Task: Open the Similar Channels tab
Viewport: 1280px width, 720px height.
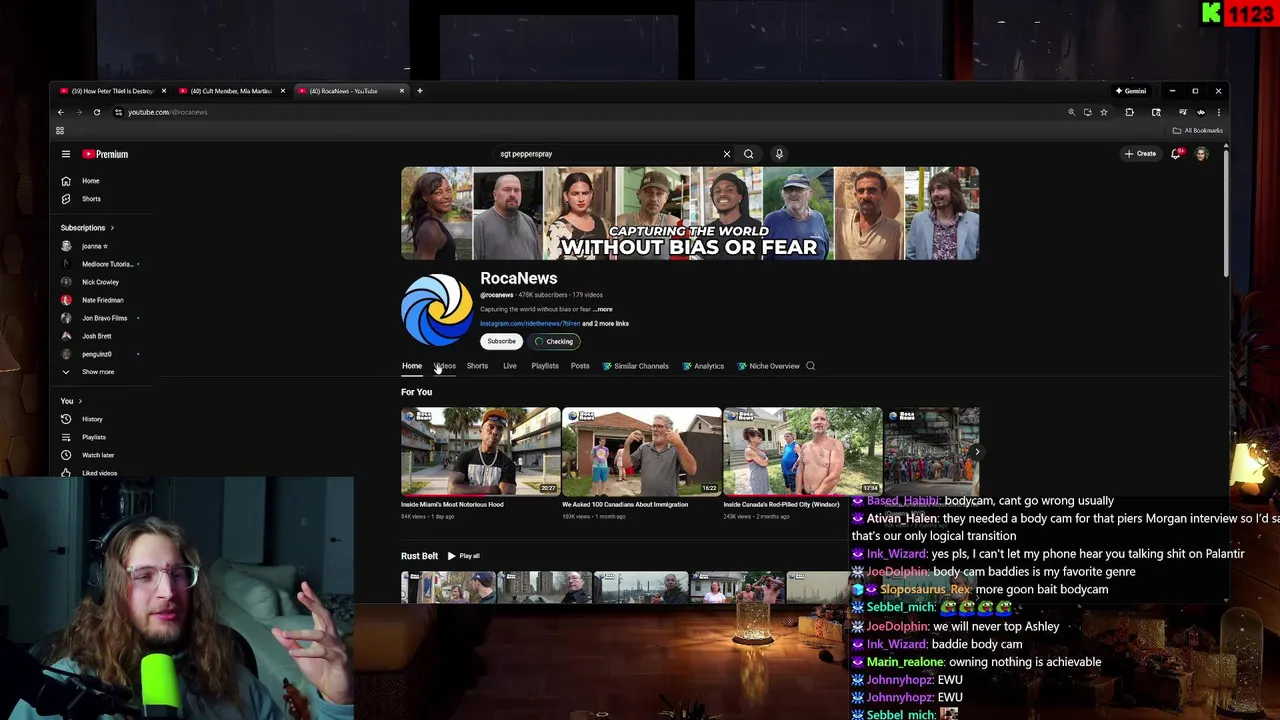Action: (635, 366)
